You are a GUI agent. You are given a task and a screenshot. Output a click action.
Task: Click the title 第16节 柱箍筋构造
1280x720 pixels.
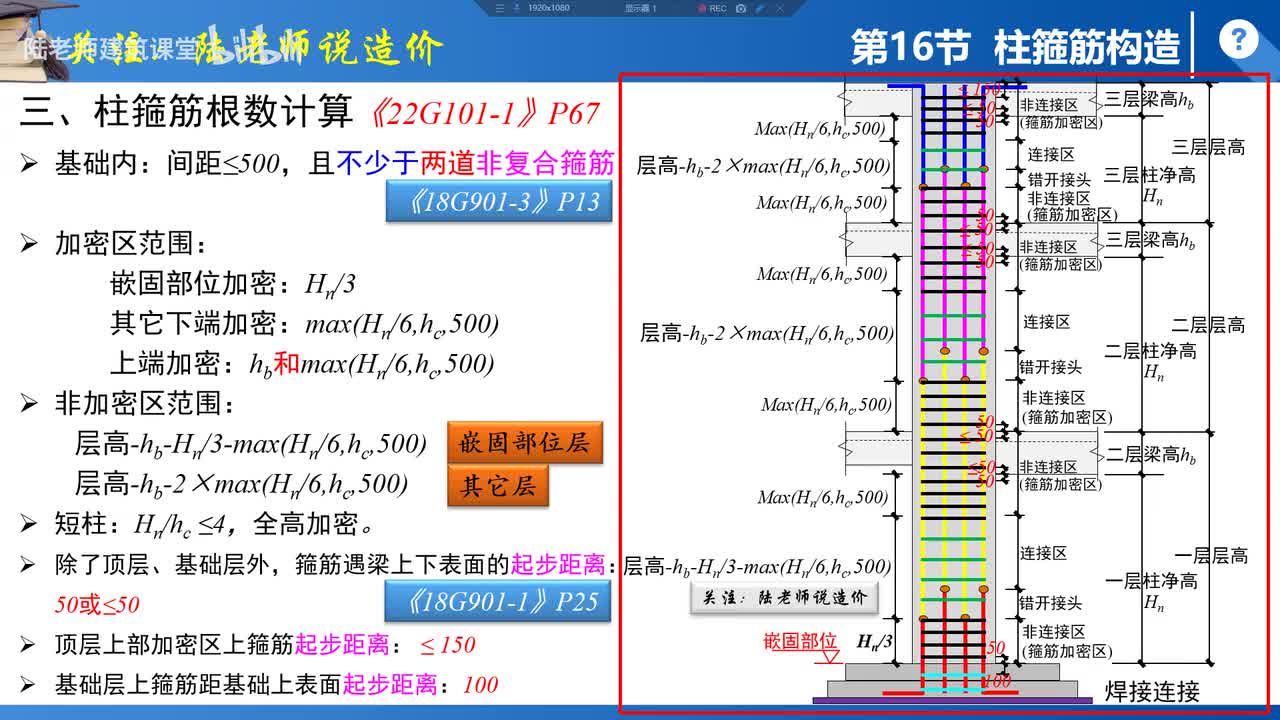[1015, 47]
